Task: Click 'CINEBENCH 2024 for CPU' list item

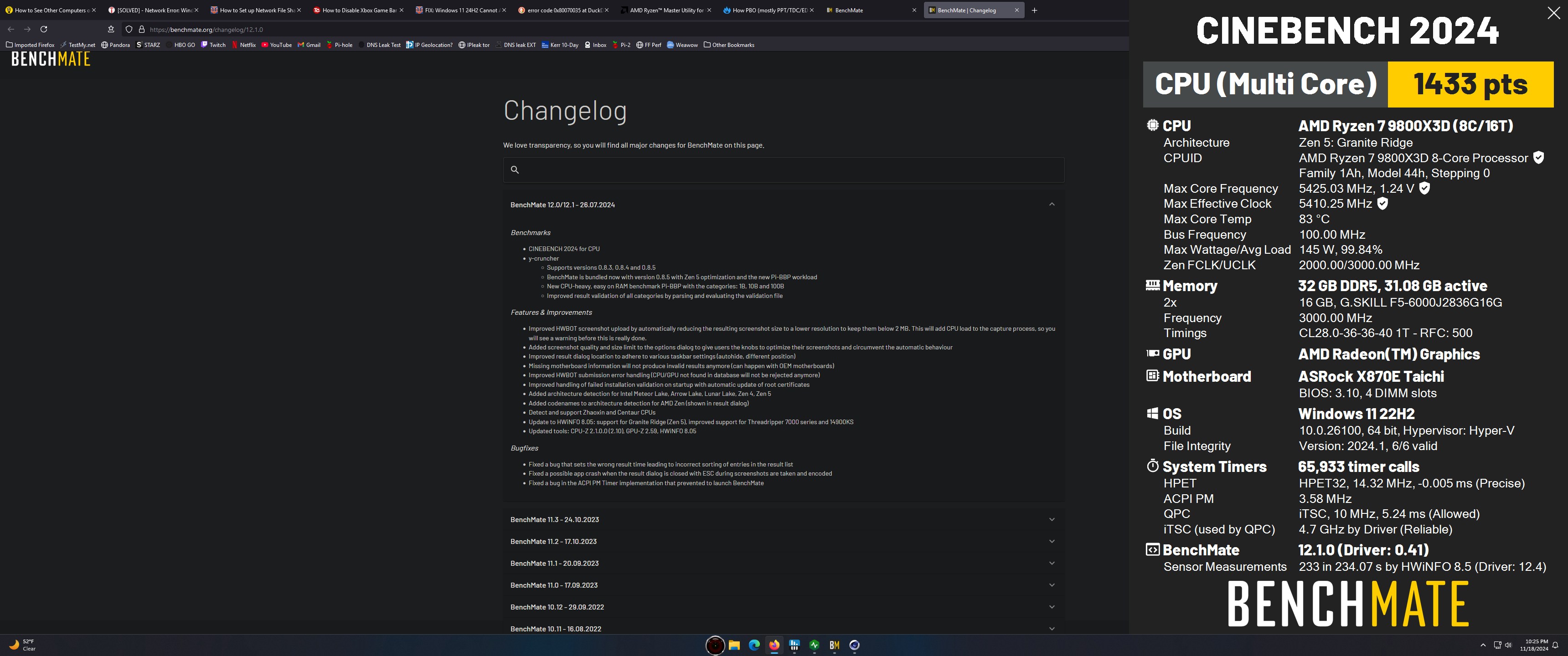Action: click(564, 249)
